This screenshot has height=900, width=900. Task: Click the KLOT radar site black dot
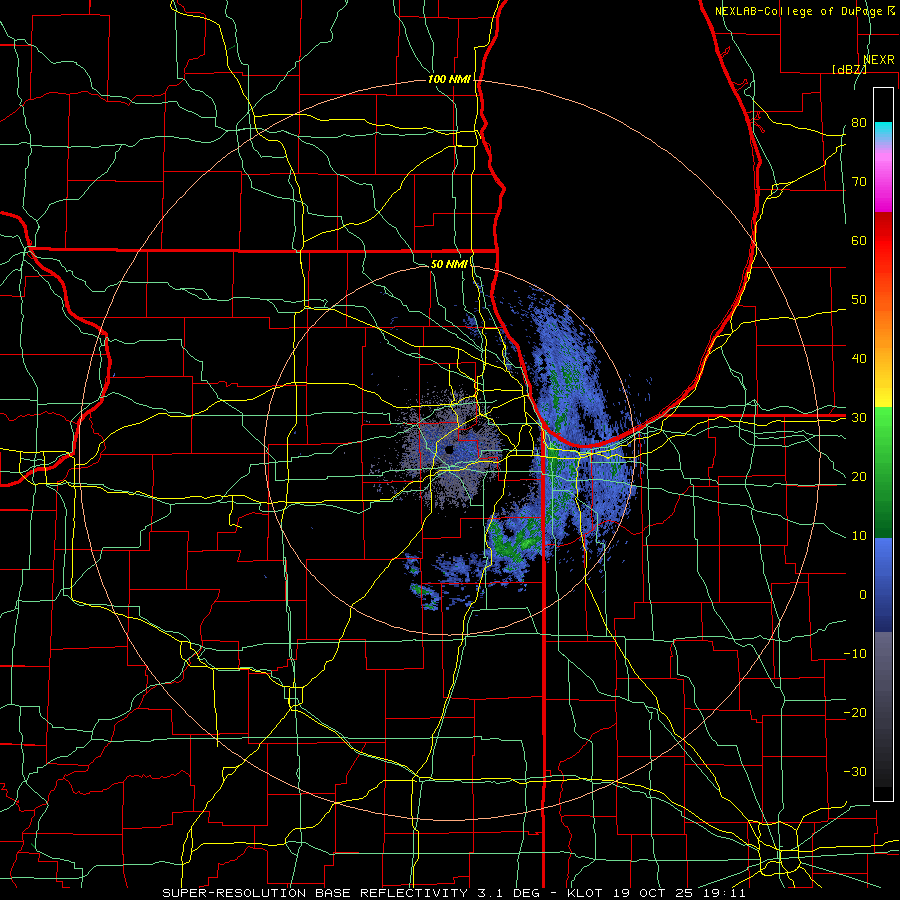pyautogui.click(x=448, y=450)
